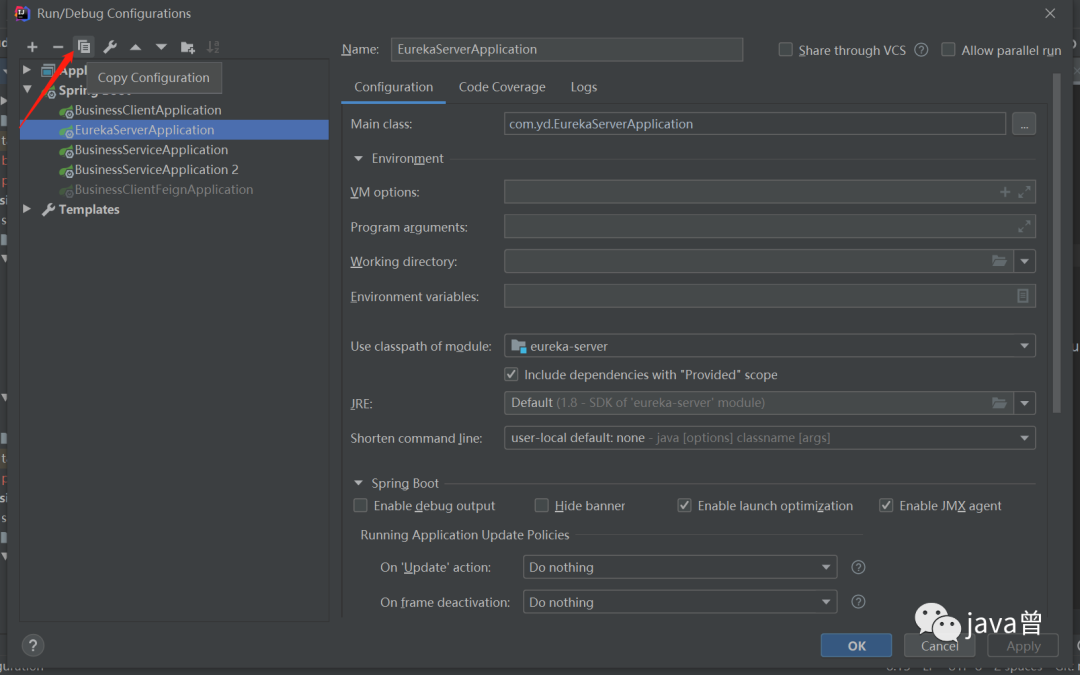
Task: Click the Environment variables field
Action: [769, 295]
